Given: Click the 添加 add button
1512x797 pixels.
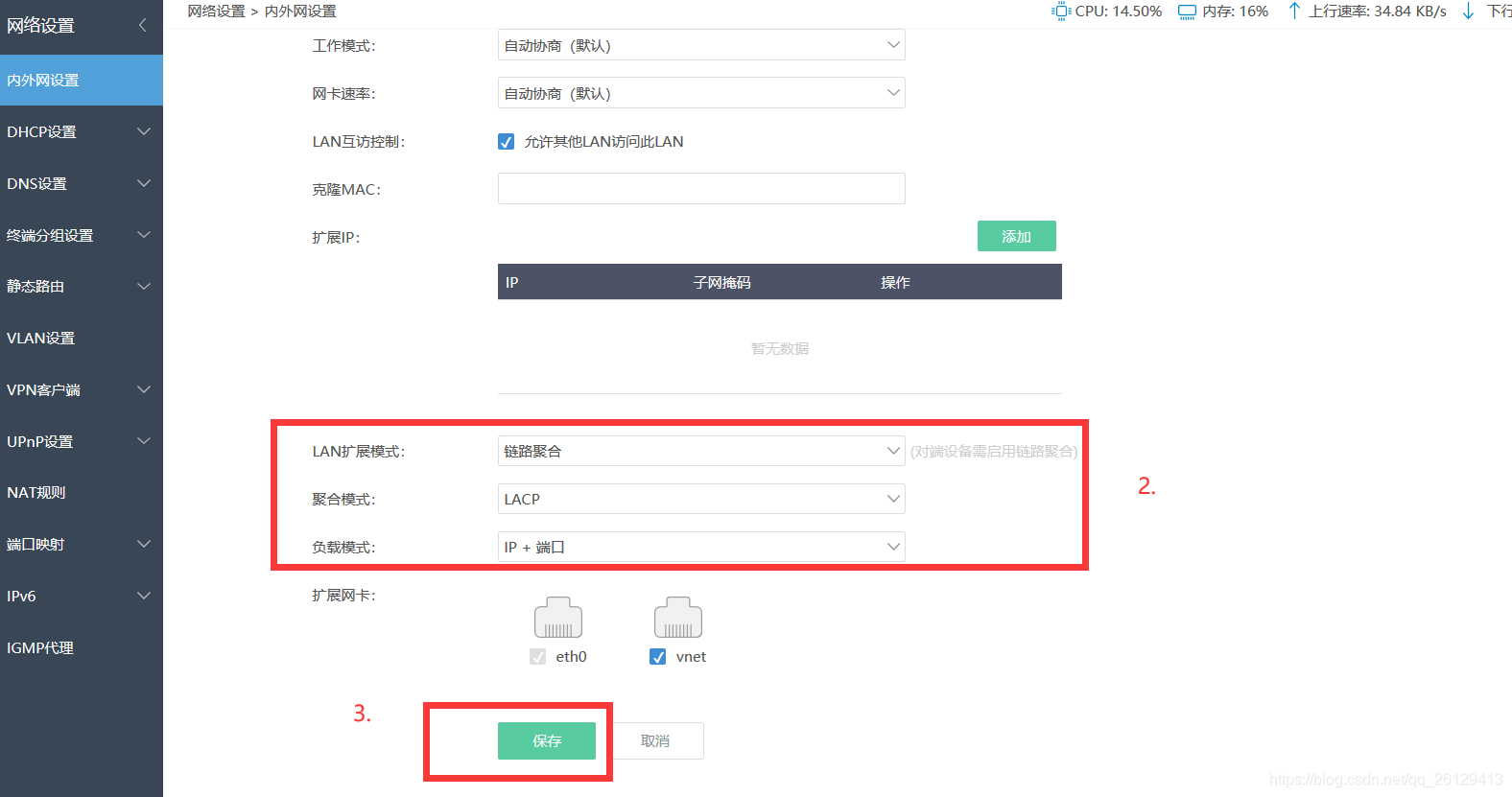Looking at the screenshot, I should tap(1017, 236).
